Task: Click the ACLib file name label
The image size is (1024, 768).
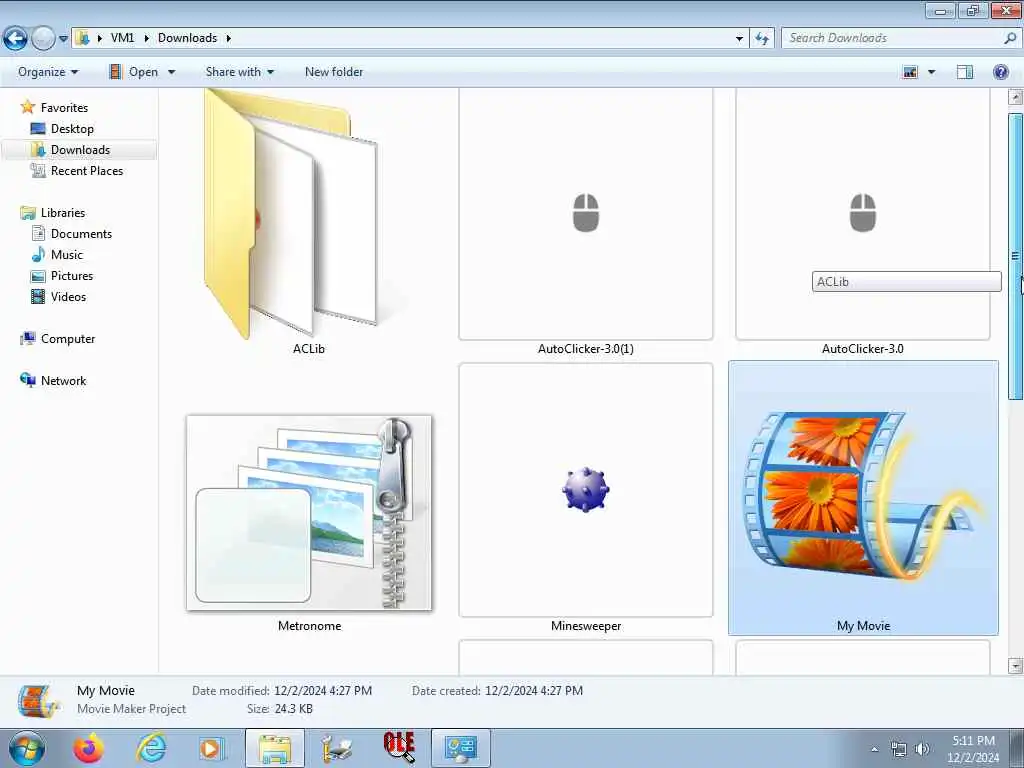Action: click(x=309, y=349)
